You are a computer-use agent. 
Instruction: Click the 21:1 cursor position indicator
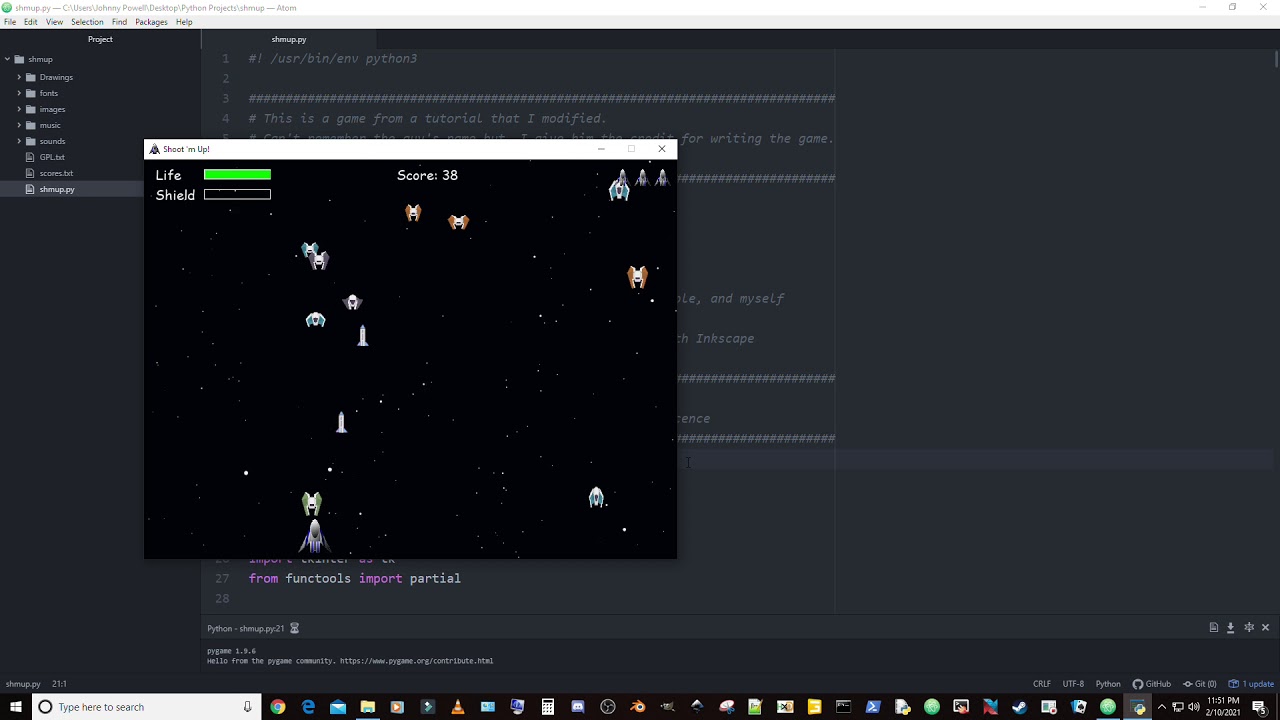click(x=59, y=684)
